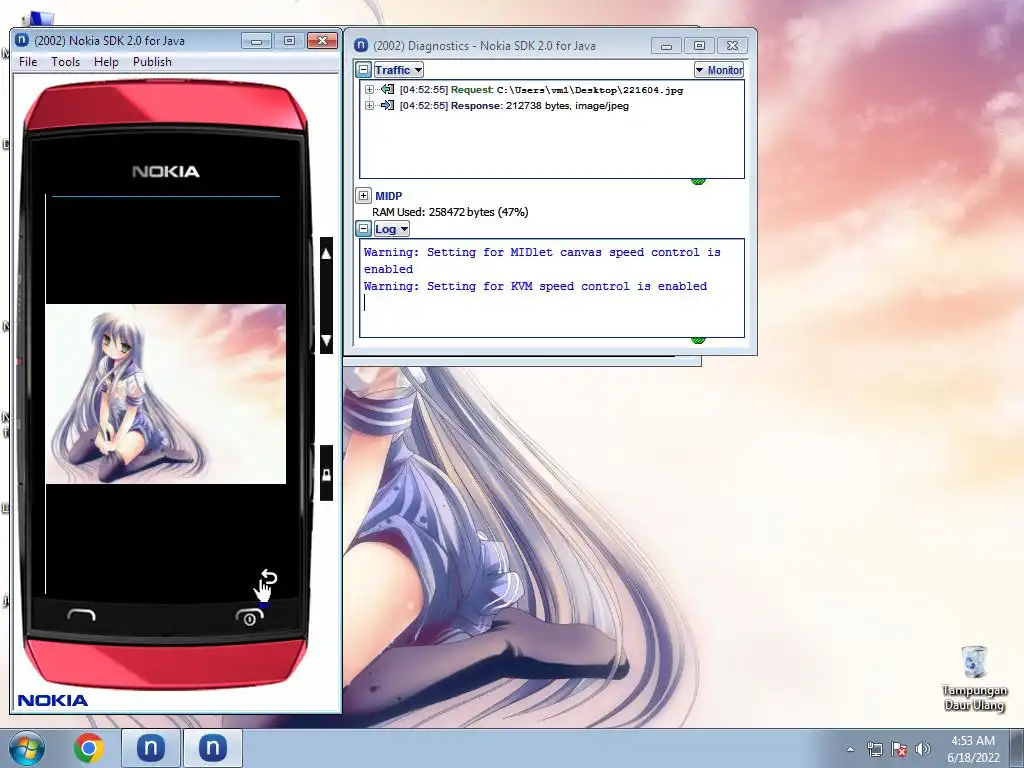Close the Nokia SDK emulator window
This screenshot has width=1024, height=768.
click(x=322, y=40)
